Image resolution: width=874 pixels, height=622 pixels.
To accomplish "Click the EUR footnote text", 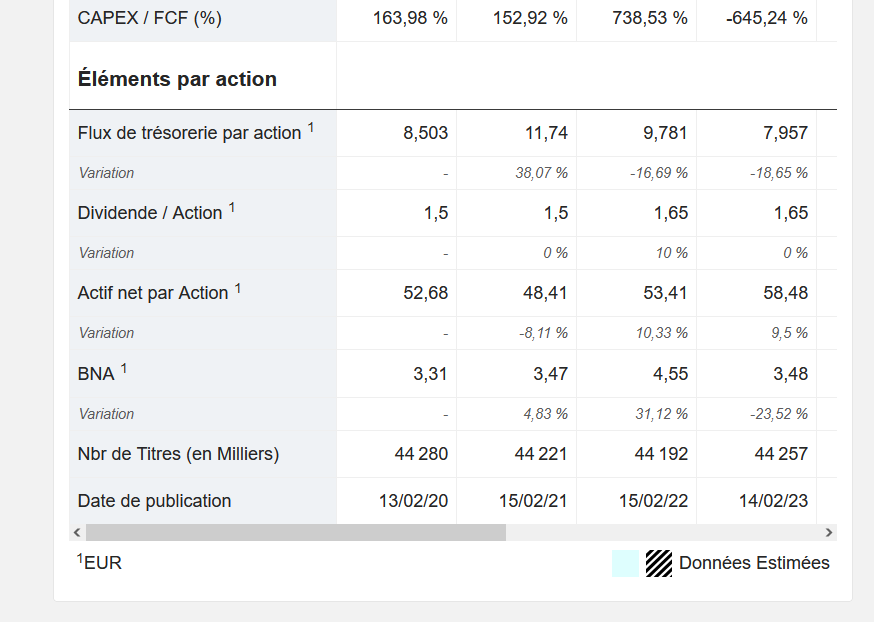I will click(102, 563).
